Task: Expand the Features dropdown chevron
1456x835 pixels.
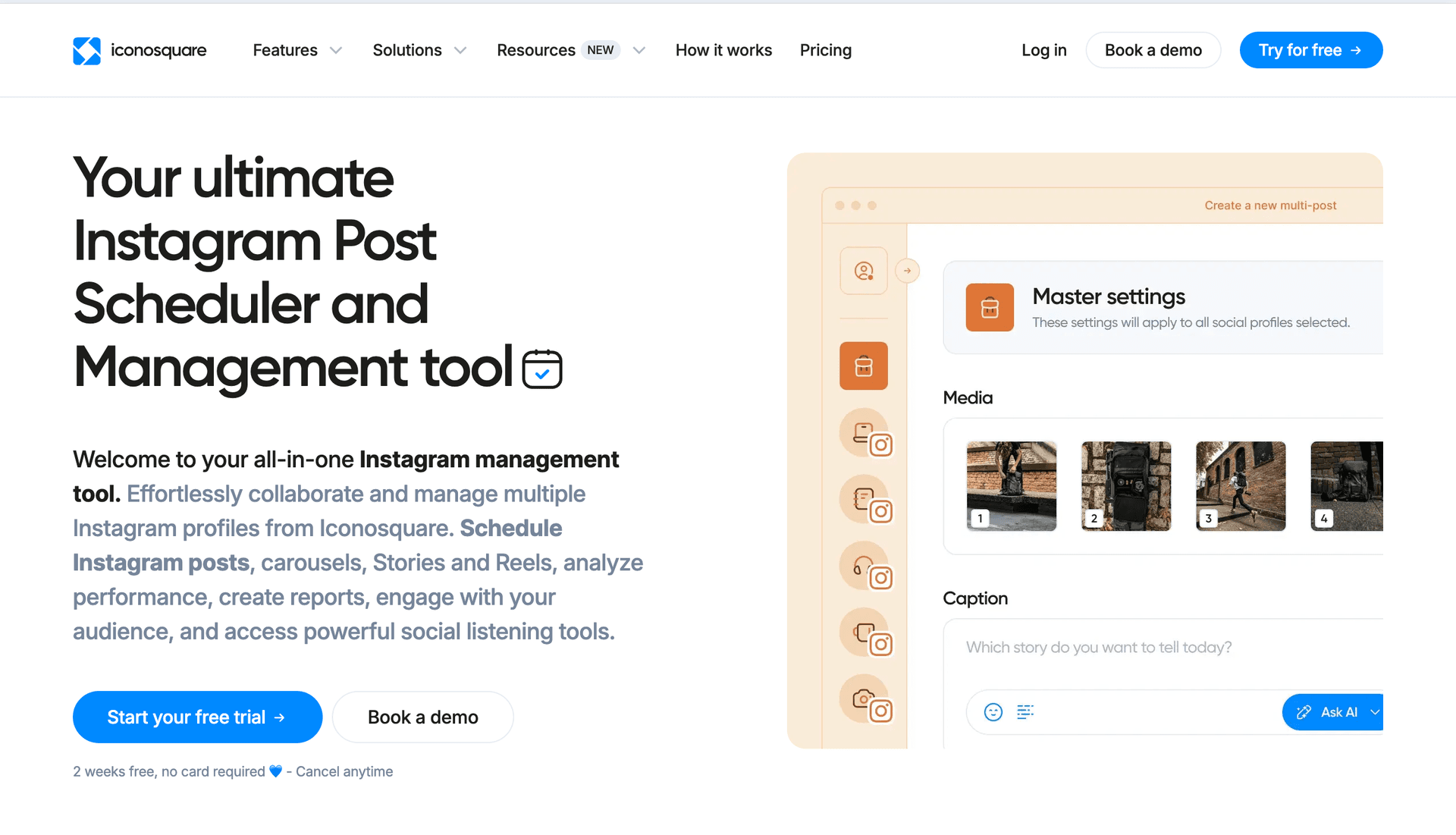Action: (336, 51)
